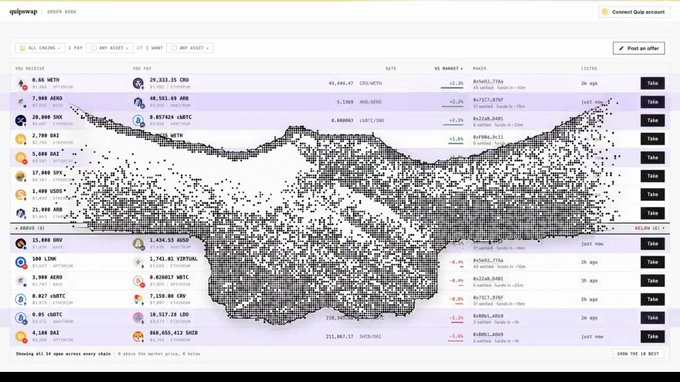Image resolution: width=680 pixels, height=382 pixels.
Task: Collapse the Above (8) section
Action: click(x=30, y=228)
